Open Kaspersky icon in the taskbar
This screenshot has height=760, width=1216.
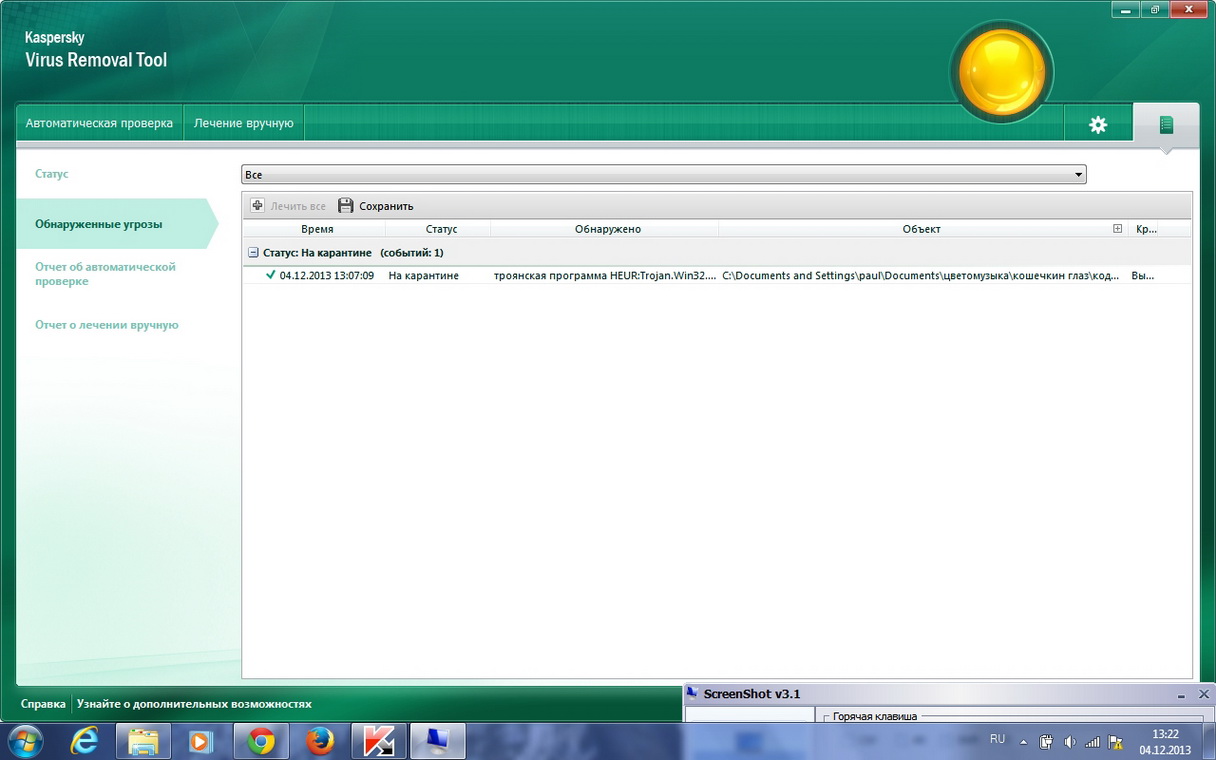[378, 741]
